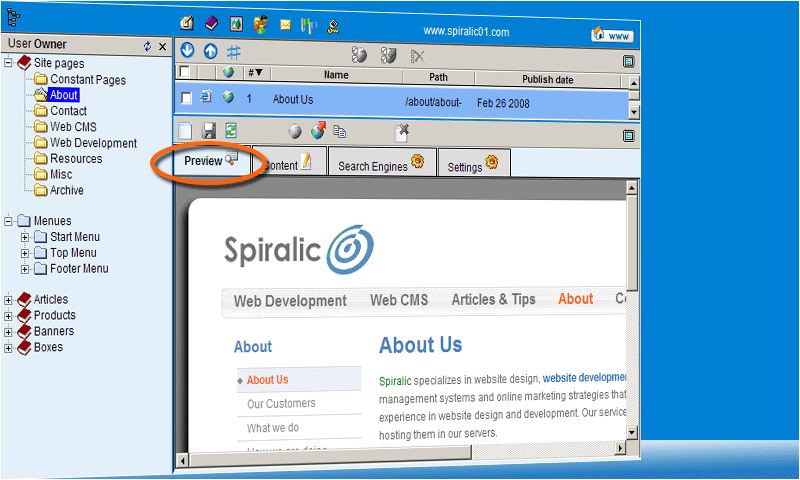Sort by the Path column header
Viewport: 800px width, 480px height.
point(438,77)
